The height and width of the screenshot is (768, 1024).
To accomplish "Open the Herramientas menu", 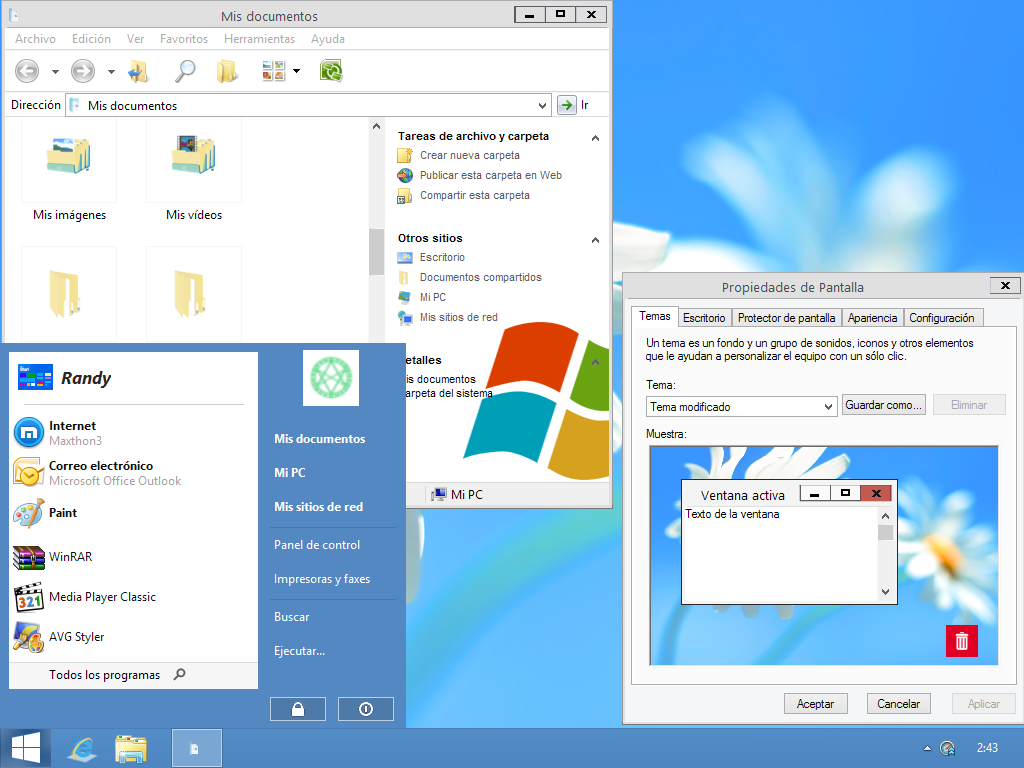I will [259, 39].
